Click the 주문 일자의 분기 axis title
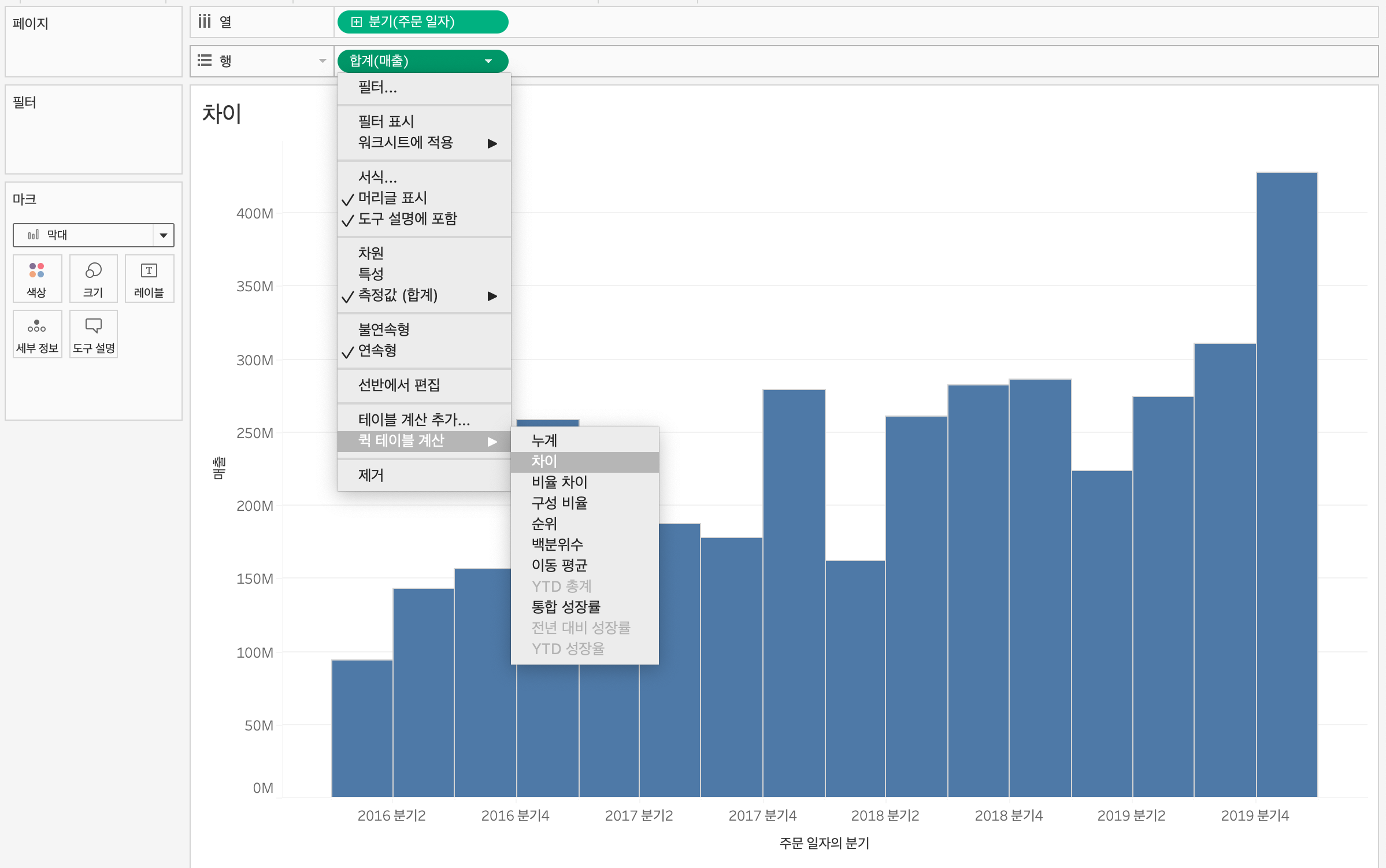The width and height of the screenshot is (1386, 868). 824,843
